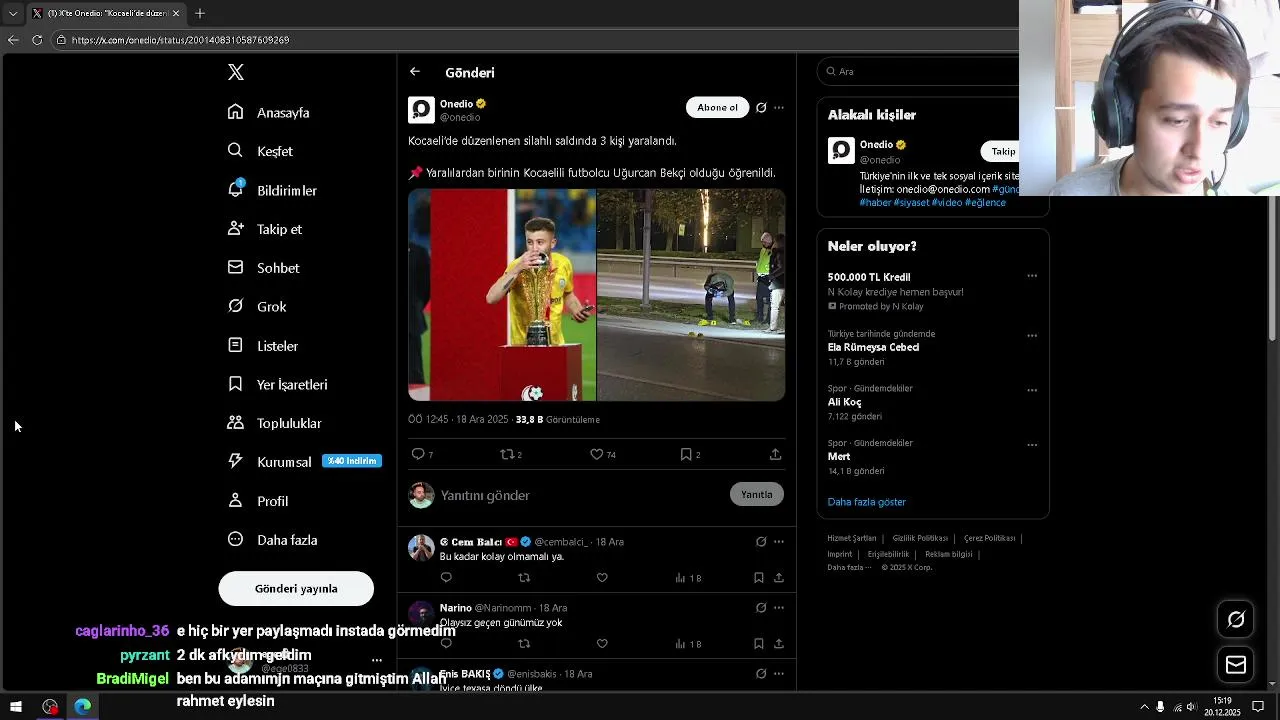Click the X logo in the sidebar

pos(236,72)
